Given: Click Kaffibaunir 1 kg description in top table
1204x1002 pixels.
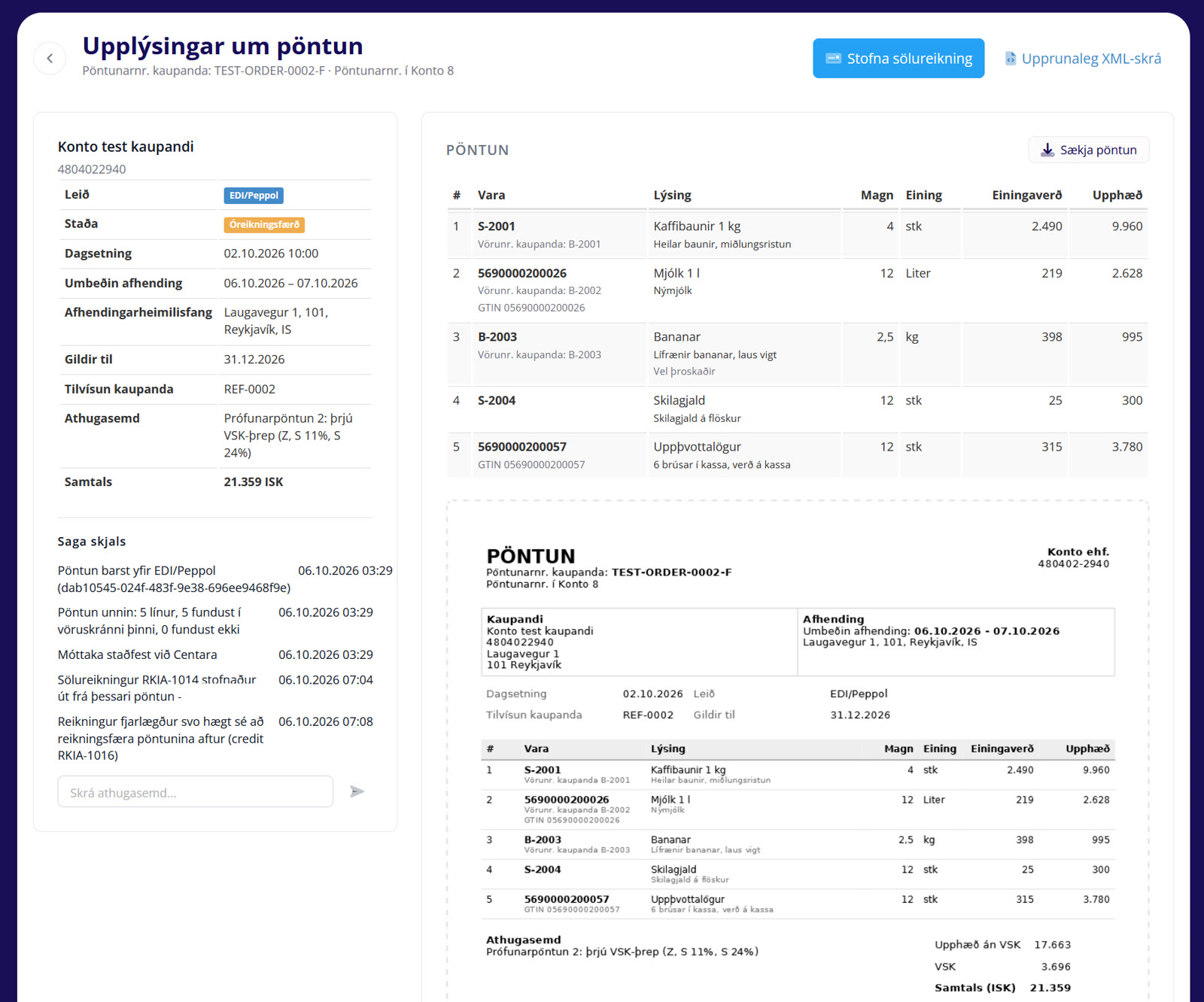Looking at the screenshot, I should point(697,226).
